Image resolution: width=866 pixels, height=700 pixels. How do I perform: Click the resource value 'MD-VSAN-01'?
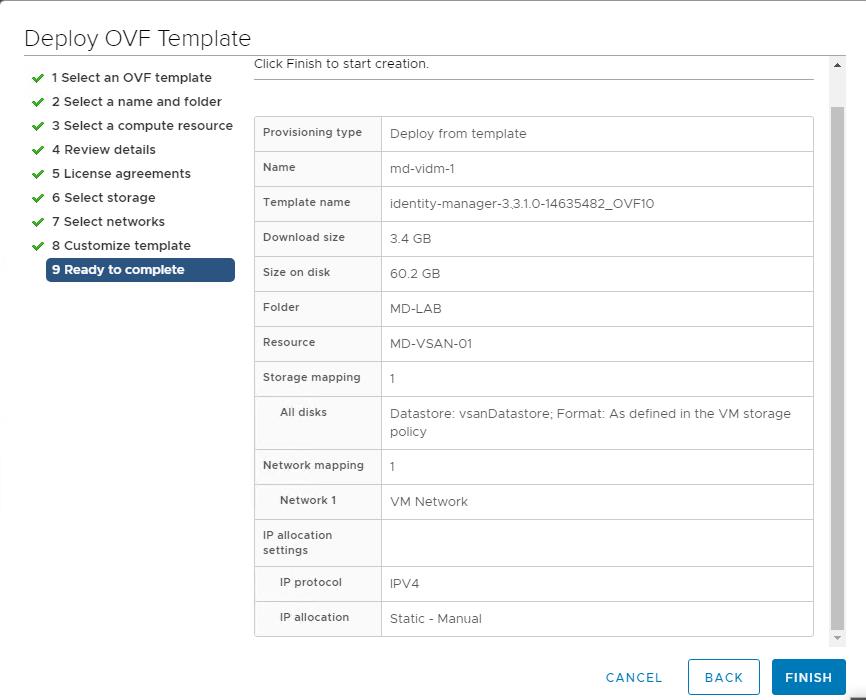click(431, 344)
